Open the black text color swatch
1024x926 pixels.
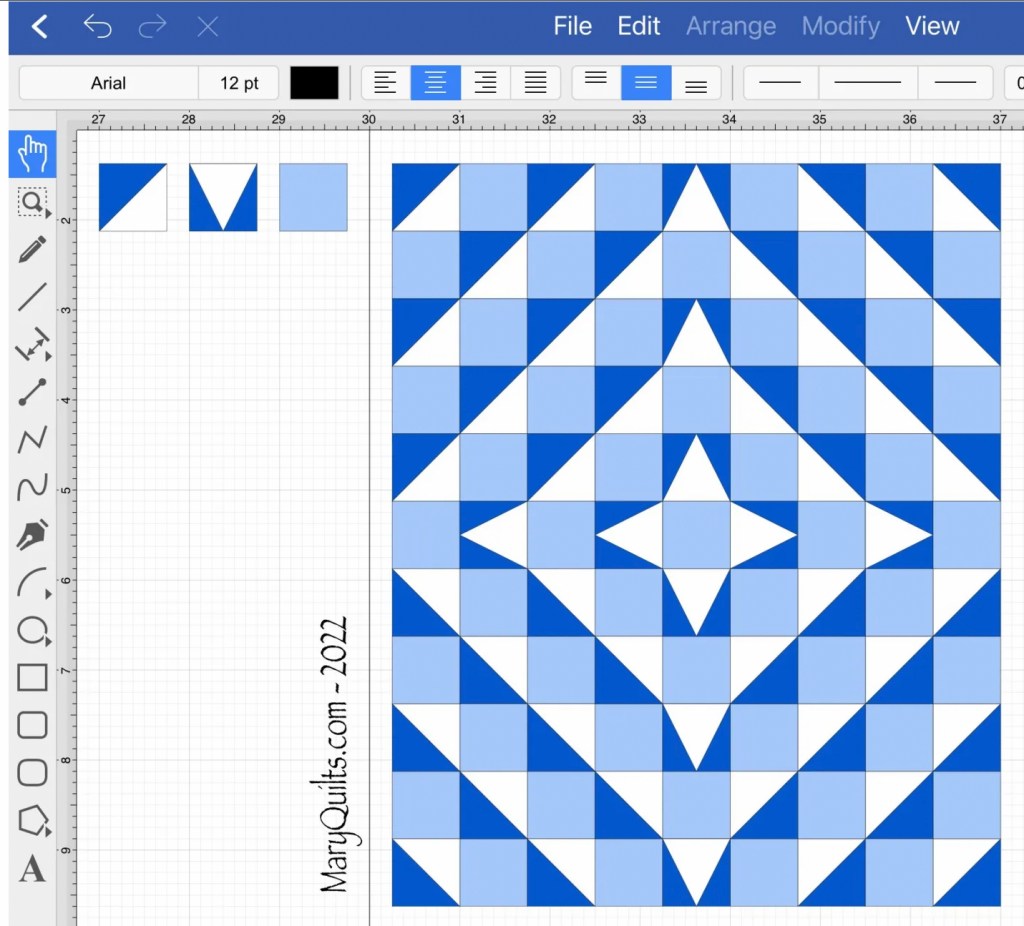pos(314,83)
